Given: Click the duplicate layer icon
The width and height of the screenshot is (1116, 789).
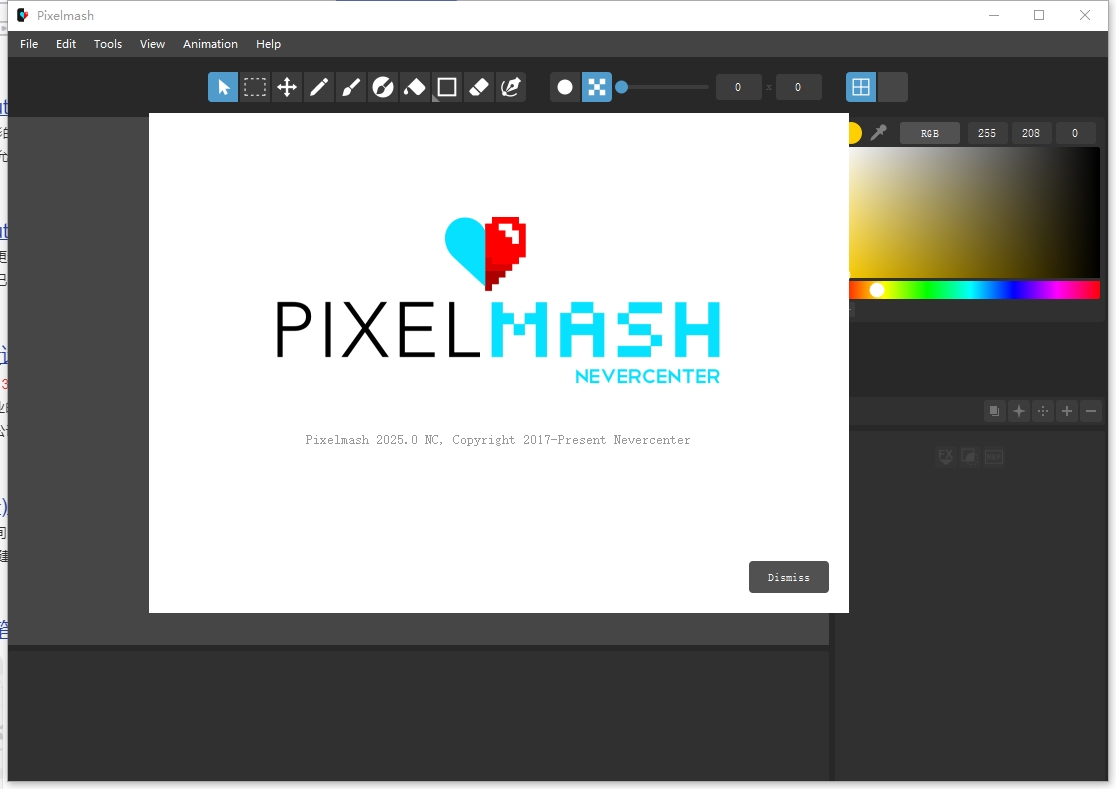Looking at the screenshot, I should pos(994,411).
